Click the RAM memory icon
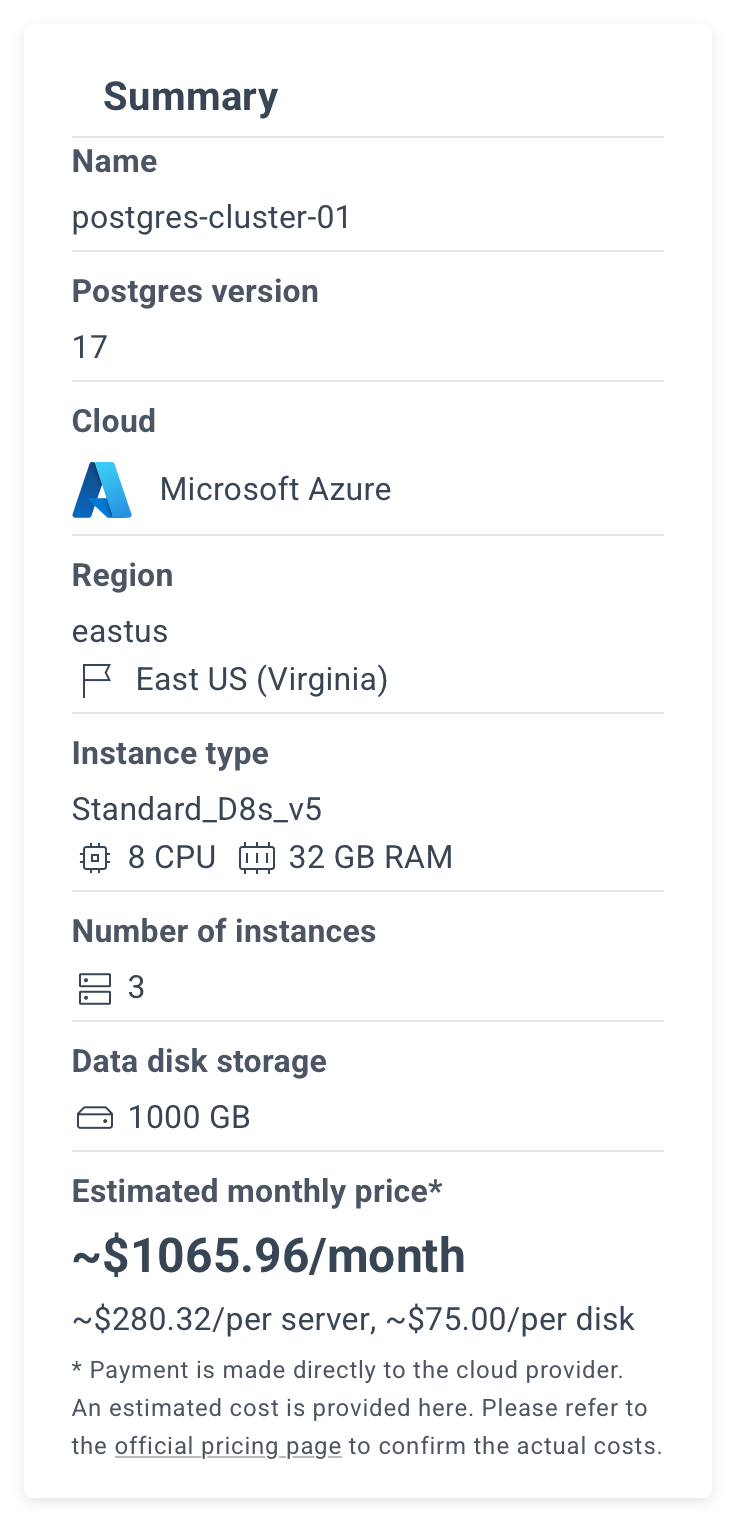This screenshot has width=736, height=1528. (256, 858)
